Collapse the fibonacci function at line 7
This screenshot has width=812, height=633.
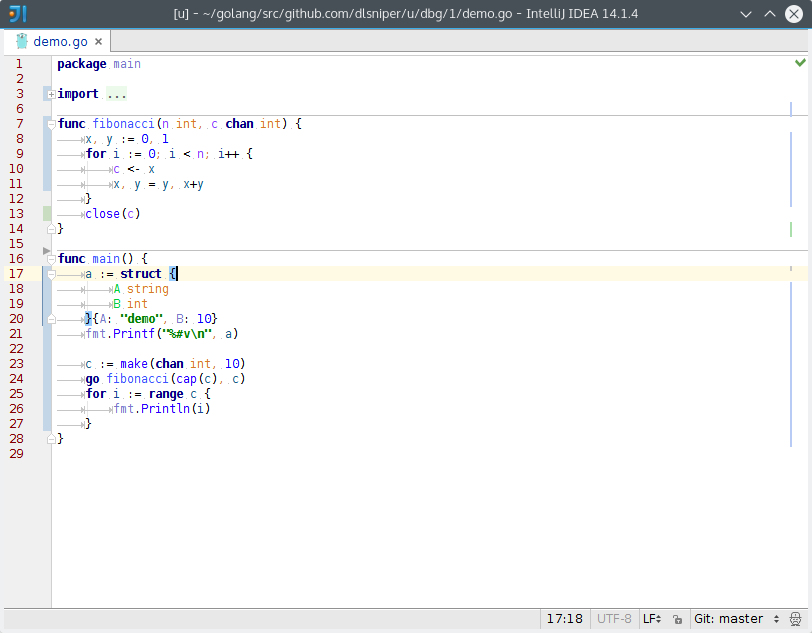click(x=51, y=124)
